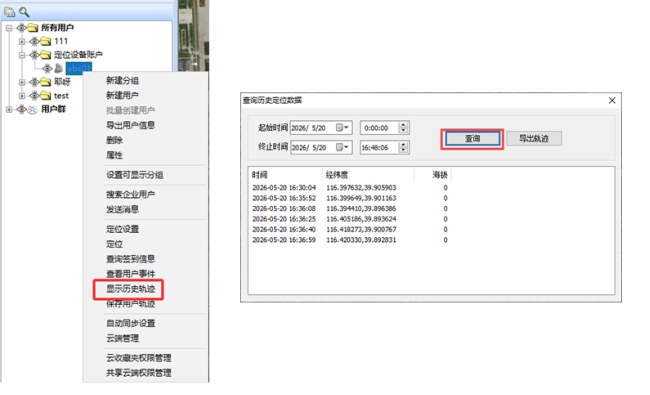Screen dimensions: 650x395
Task: Select row 2026-05-20 16:36:40
Action: pos(350,229)
